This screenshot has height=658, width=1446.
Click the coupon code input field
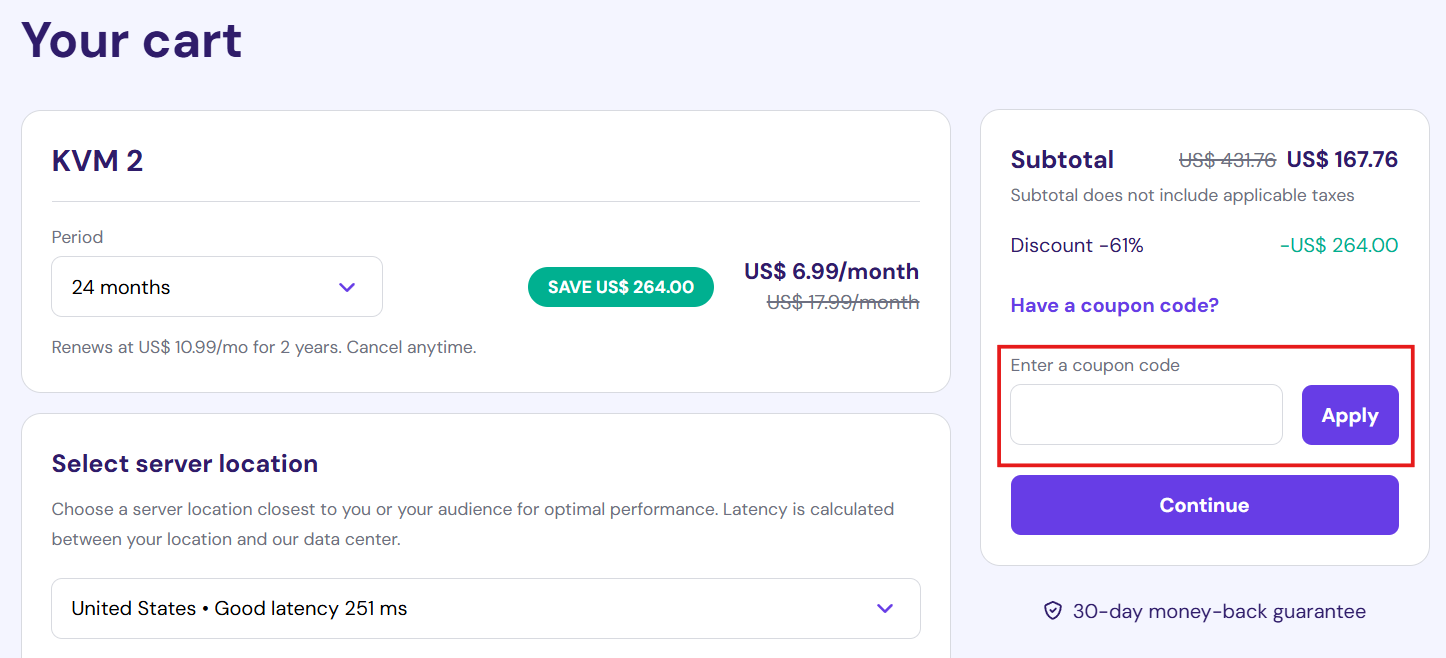coord(1146,415)
